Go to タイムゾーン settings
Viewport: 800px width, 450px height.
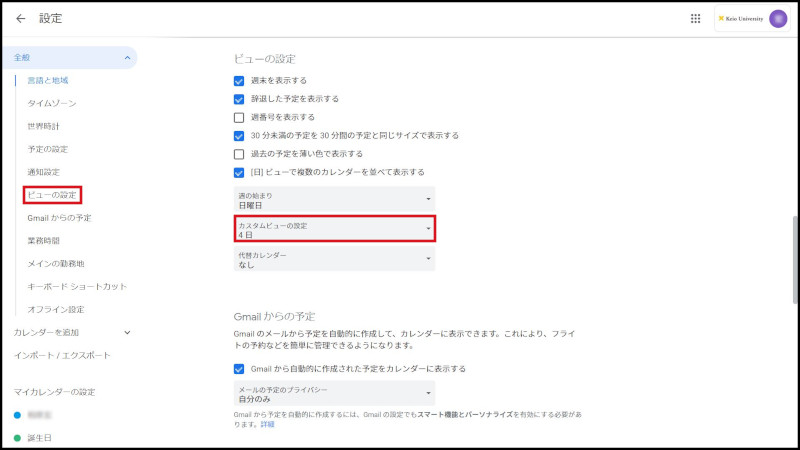tap(52, 103)
